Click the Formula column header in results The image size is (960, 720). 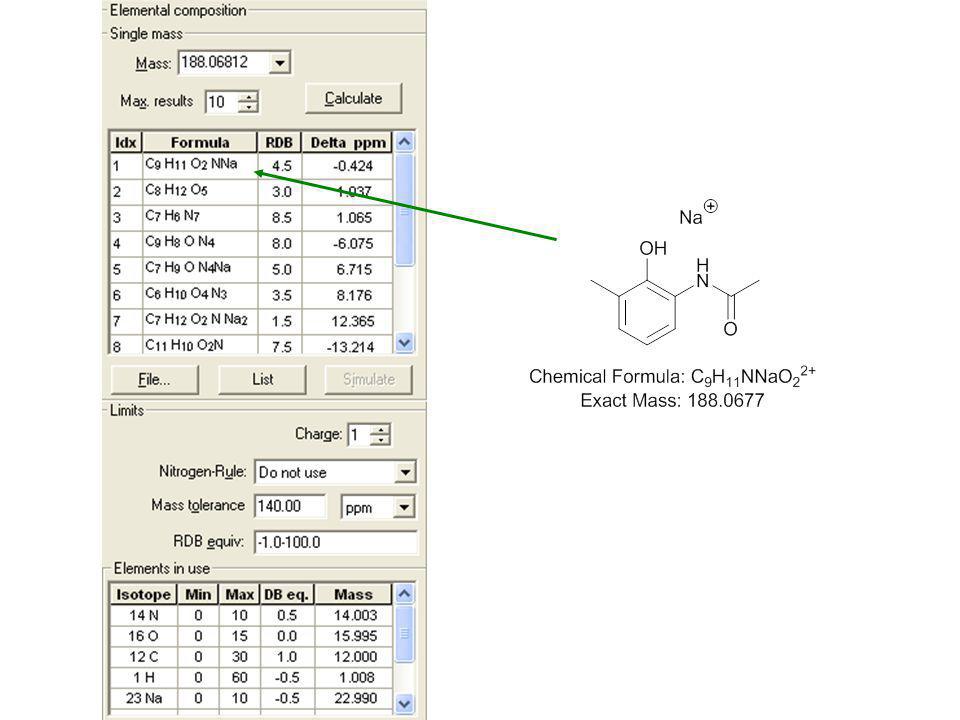click(x=200, y=143)
